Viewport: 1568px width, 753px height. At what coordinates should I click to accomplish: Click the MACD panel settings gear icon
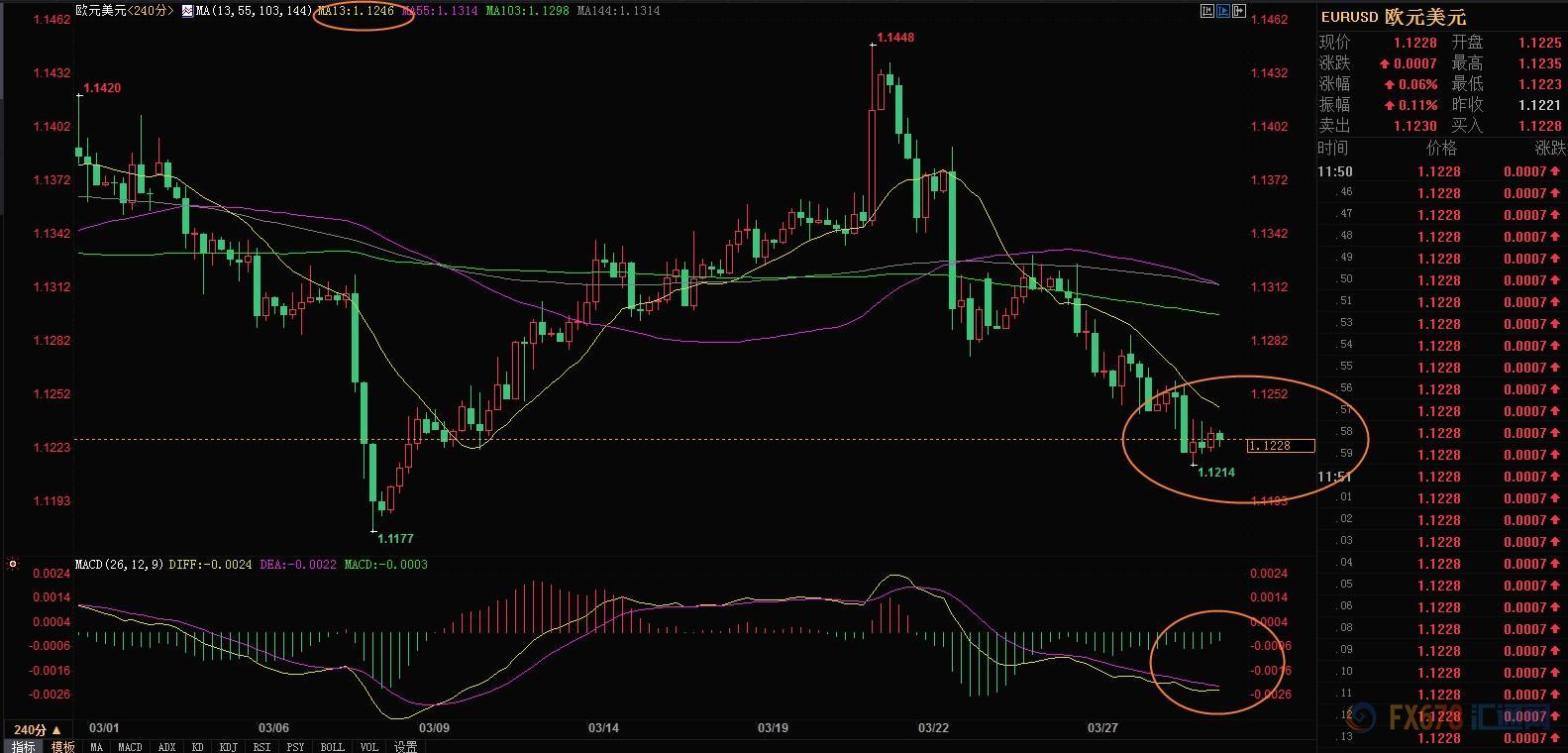pyautogui.click(x=13, y=565)
